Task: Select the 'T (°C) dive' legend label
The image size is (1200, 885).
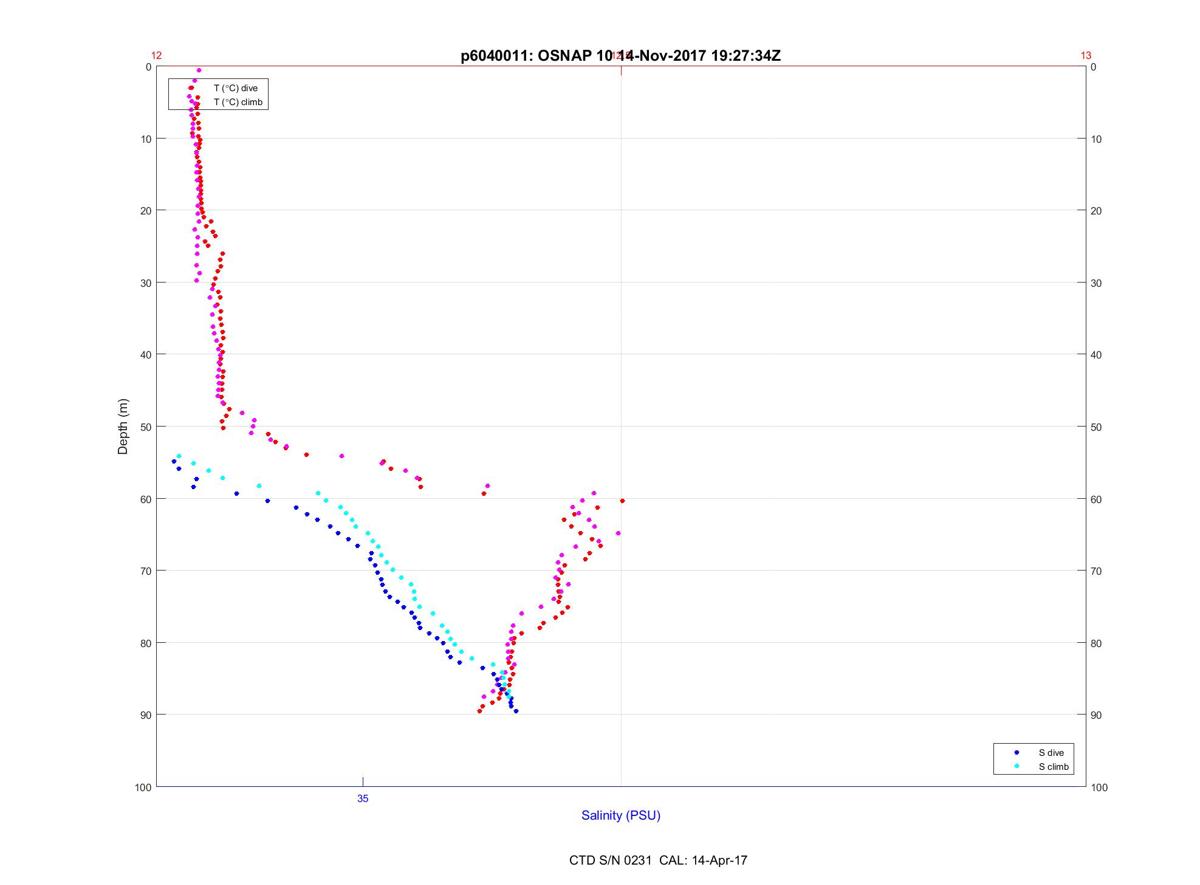Action: tap(235, 88)
